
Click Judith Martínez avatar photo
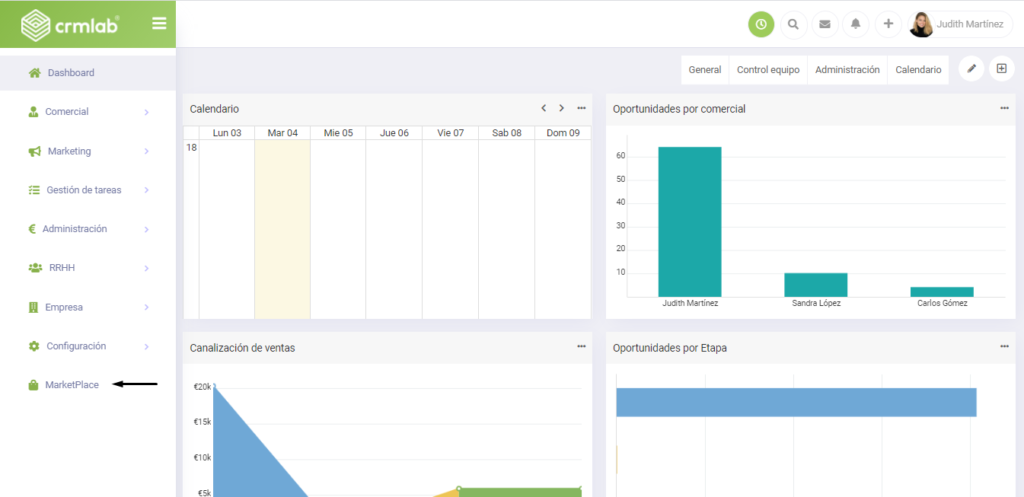point(921,25)
